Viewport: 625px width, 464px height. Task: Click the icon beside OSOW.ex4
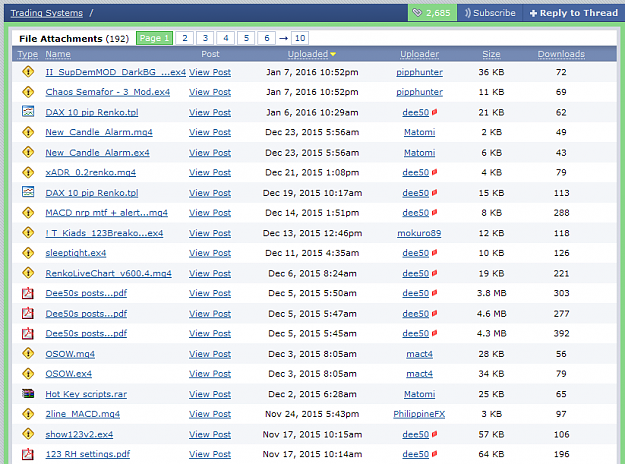click(28, 374)
